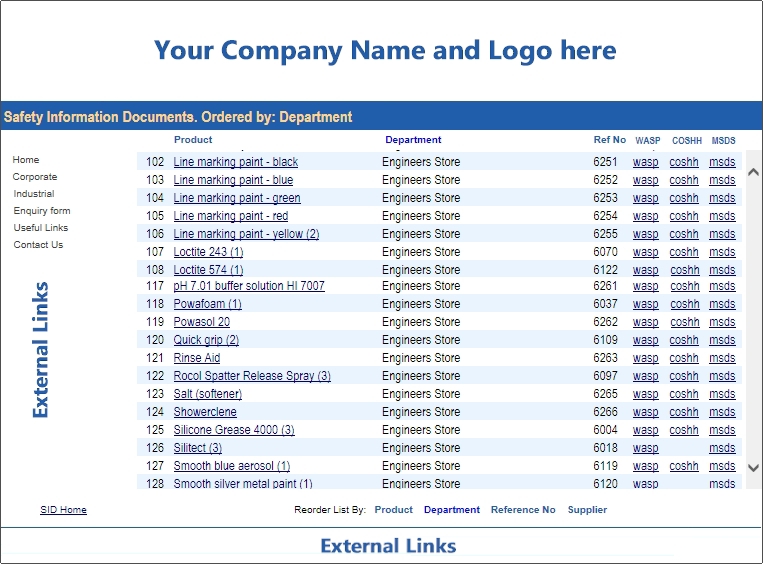Viewport: 763px width, 566px height.
Task: Reorder the list by Supplier
Action: 587,510
